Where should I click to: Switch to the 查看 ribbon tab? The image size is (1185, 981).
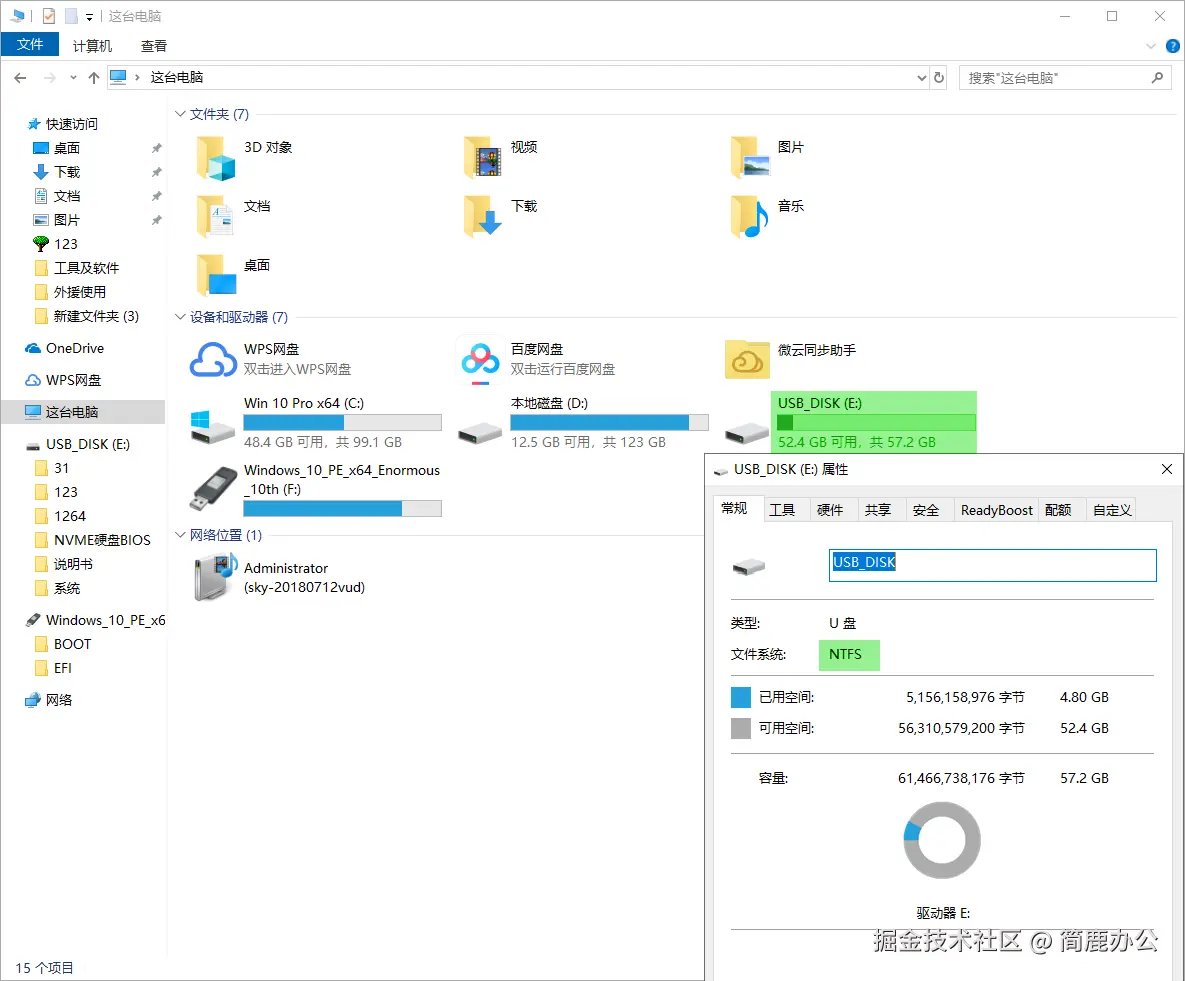pos(153,44)
